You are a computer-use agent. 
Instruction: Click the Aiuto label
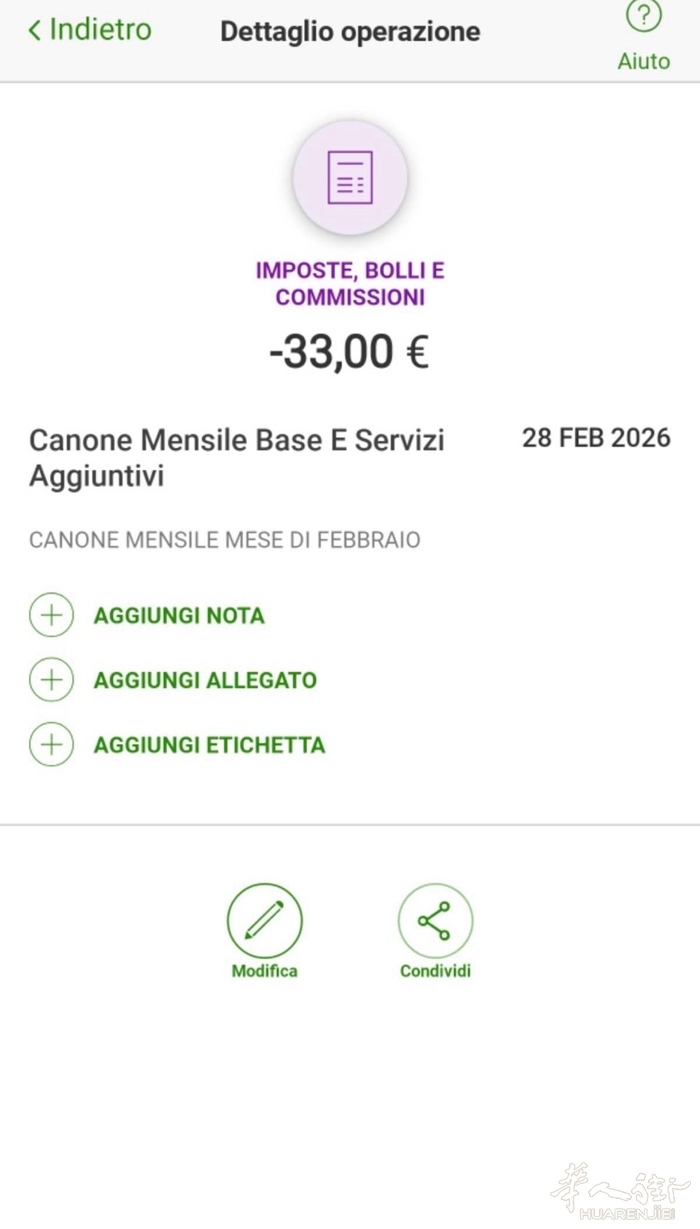[643, 61]
